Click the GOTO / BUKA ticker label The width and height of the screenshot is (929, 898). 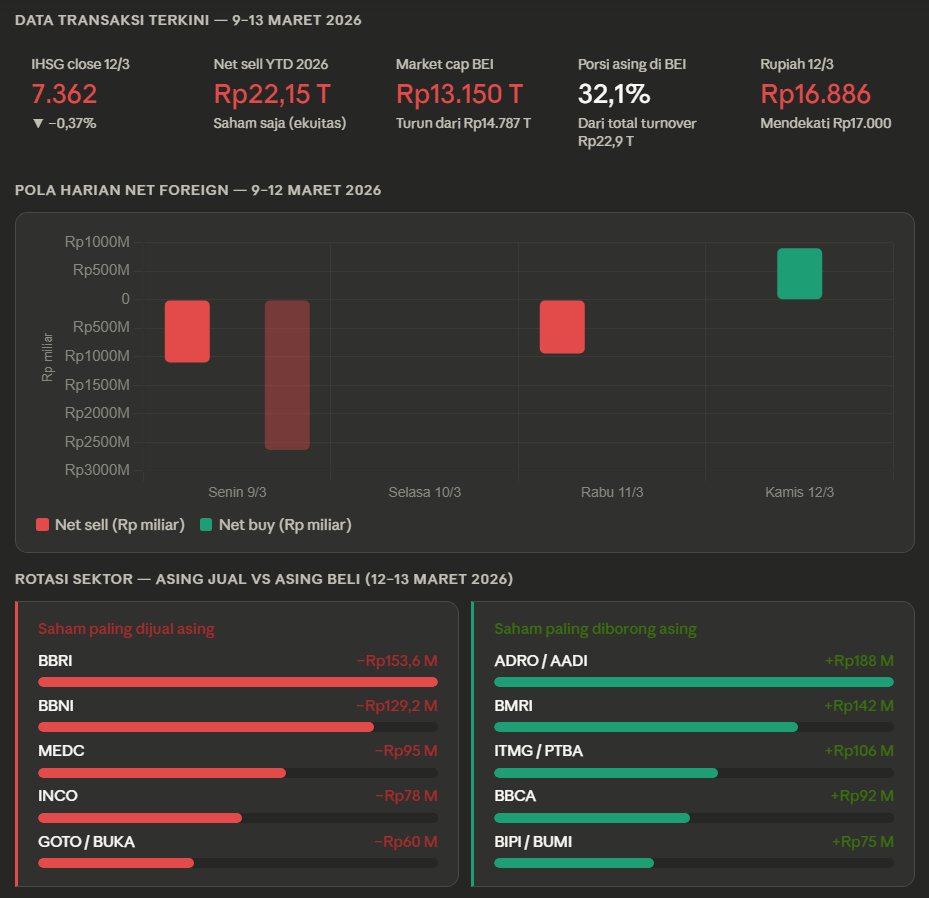[x=86, y=842]
